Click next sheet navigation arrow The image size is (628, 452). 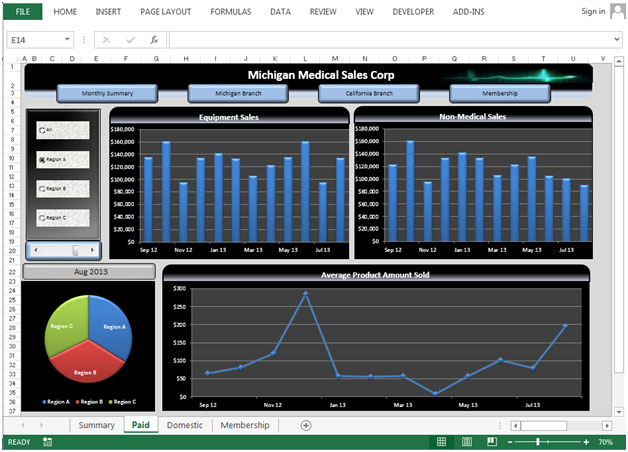point(41,425)
